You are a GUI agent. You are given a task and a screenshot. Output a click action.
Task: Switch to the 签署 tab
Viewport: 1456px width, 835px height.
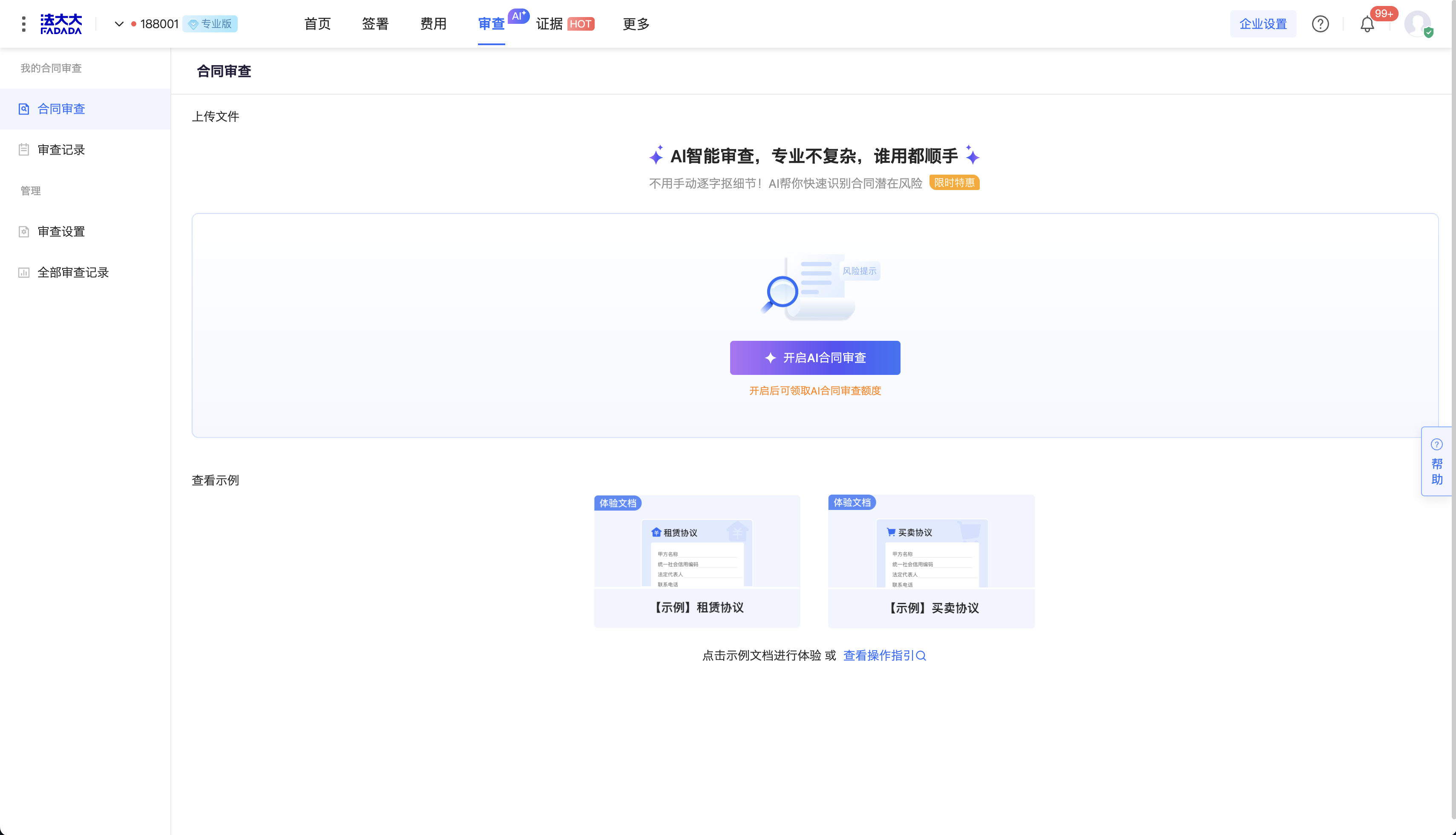[375, 23]
